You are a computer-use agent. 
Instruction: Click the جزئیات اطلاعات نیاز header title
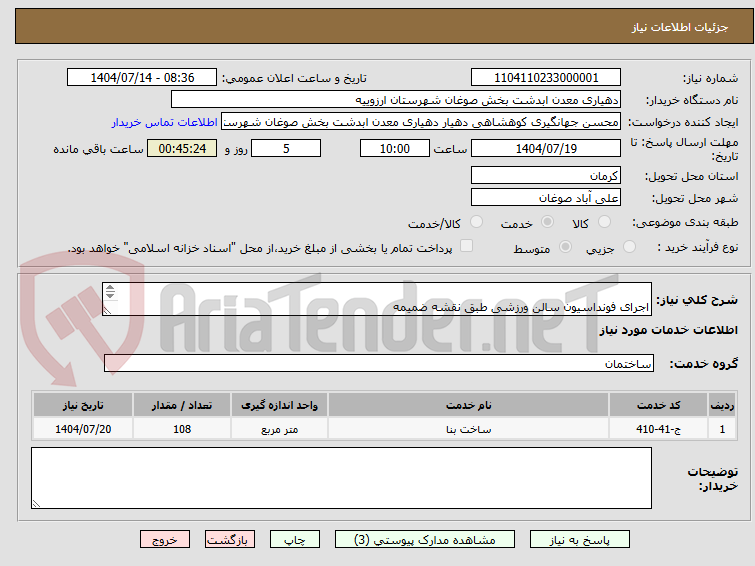pos(679,27)
